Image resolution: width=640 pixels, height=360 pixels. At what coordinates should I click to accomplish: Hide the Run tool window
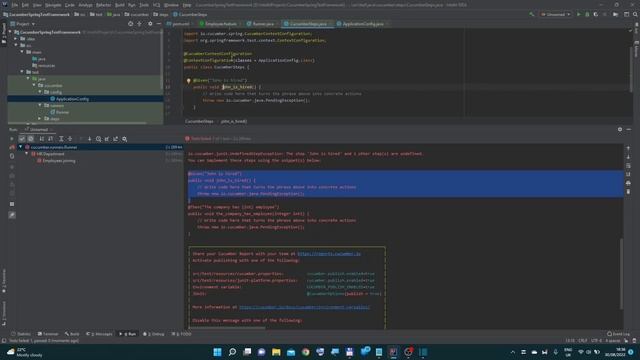click(629, 129)
